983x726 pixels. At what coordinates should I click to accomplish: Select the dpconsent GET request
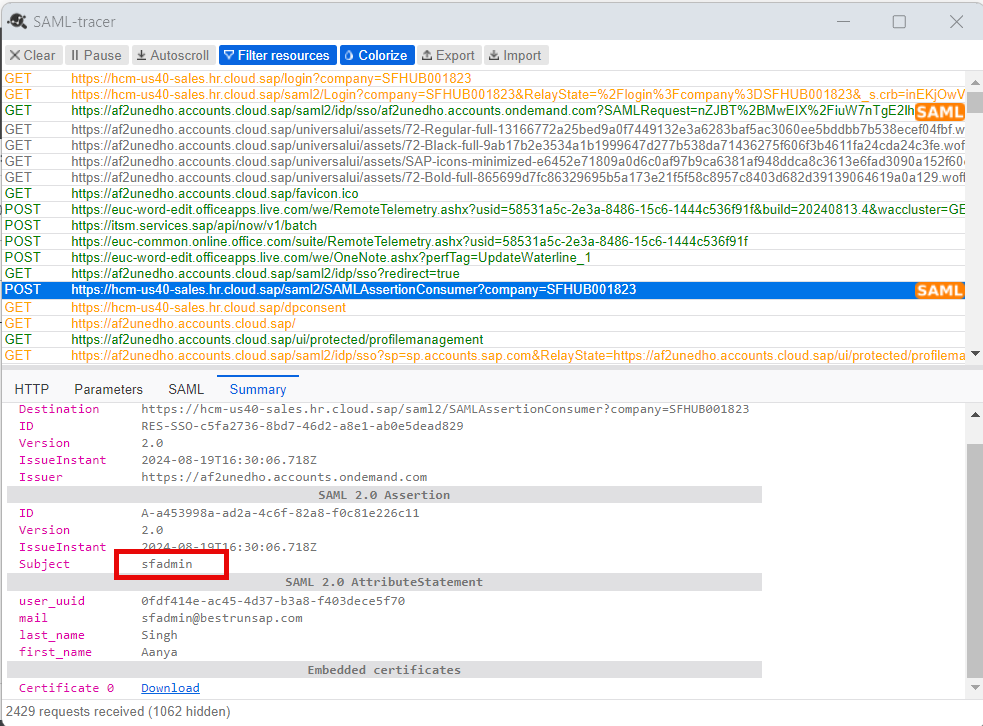coord(484,308)
